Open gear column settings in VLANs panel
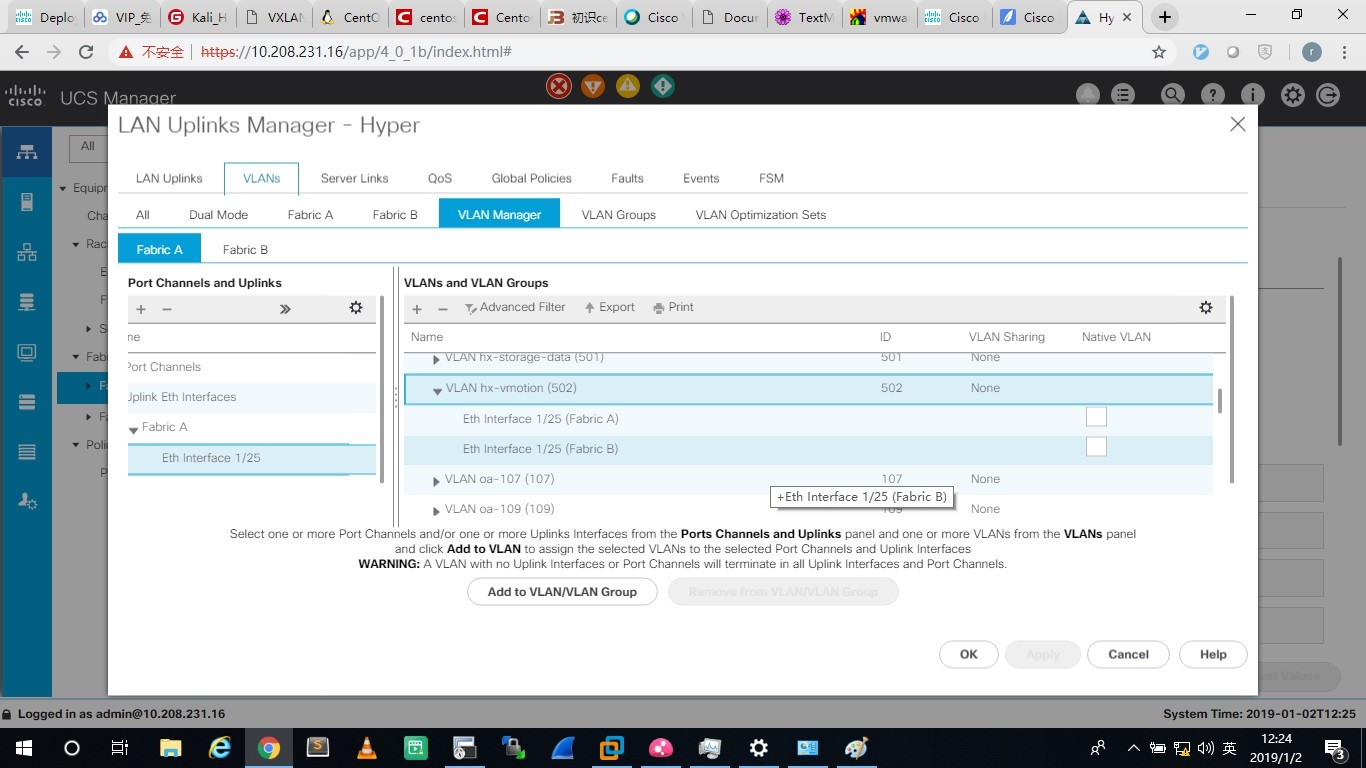This screenshot has height=768, width=1366. click(x=1206, y=308)
